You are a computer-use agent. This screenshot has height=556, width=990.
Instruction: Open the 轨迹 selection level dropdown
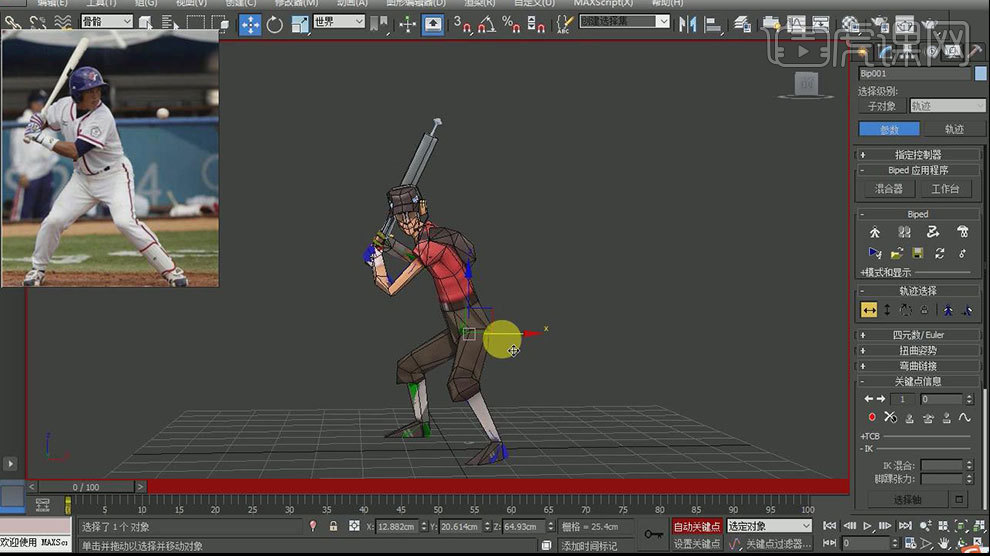(x=946, y=106)
